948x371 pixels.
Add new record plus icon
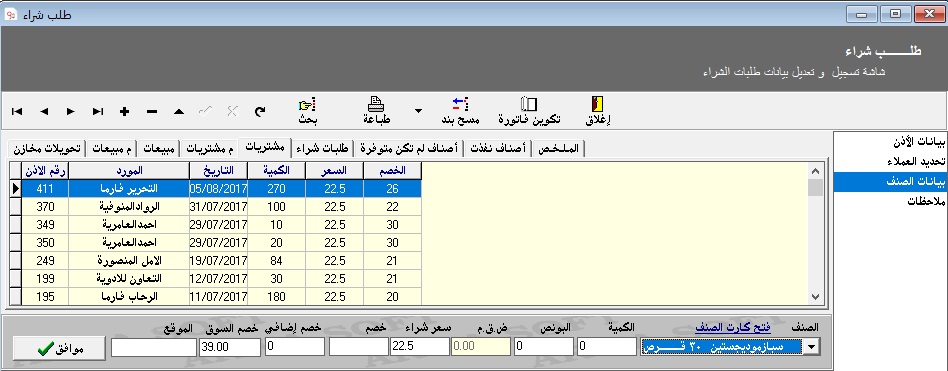pos(125,111)
